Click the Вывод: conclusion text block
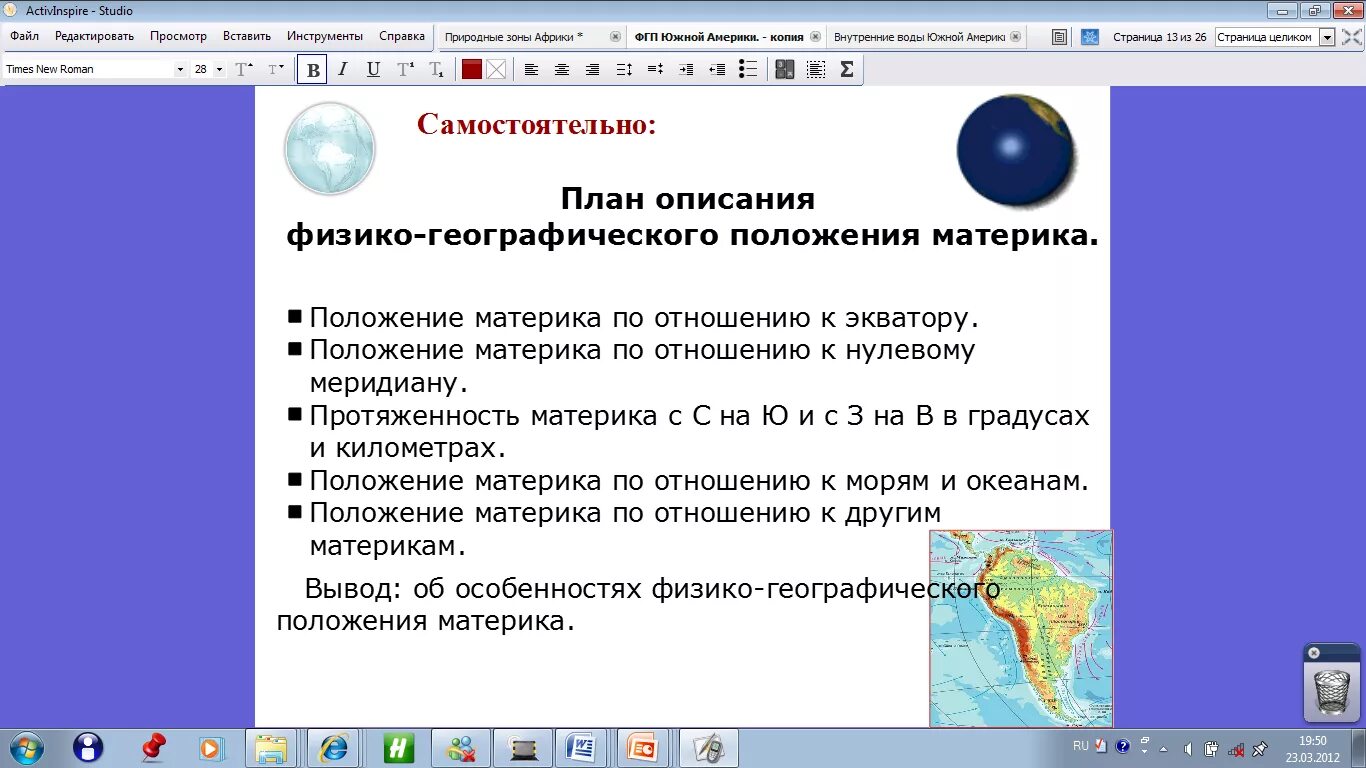Viewport: 1366px width, 768px height. pos(638,605)
